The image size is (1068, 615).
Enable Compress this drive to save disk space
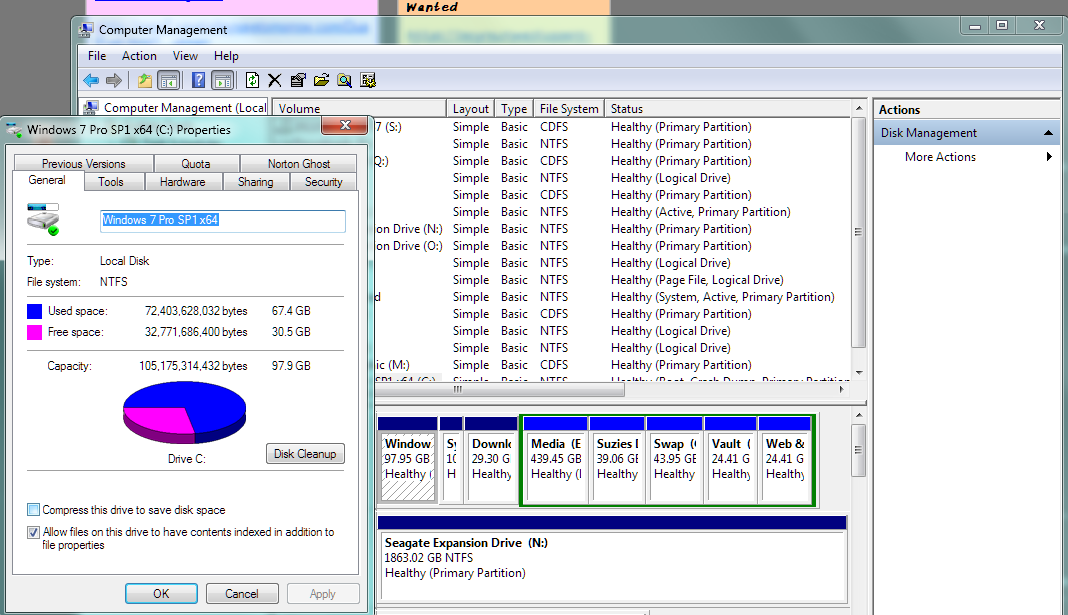click(34, 510)
